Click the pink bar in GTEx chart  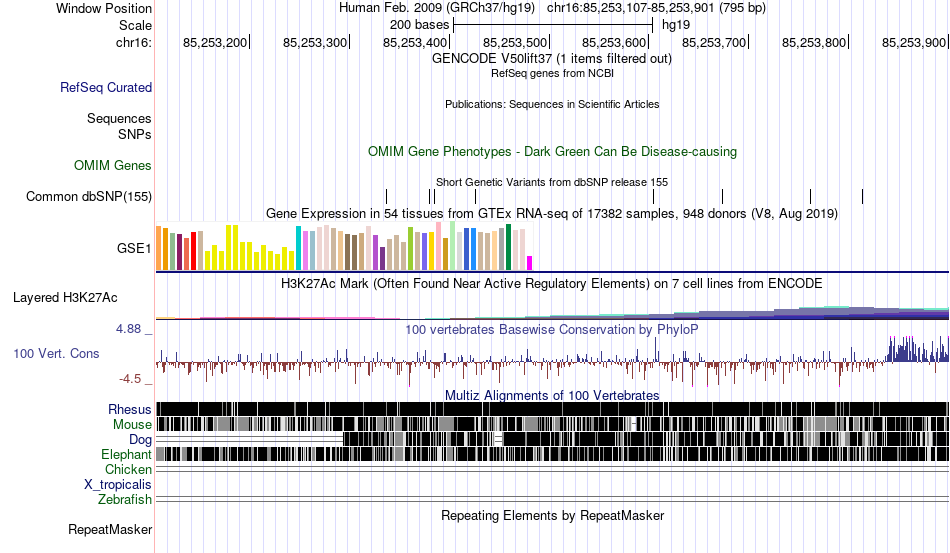439,246
